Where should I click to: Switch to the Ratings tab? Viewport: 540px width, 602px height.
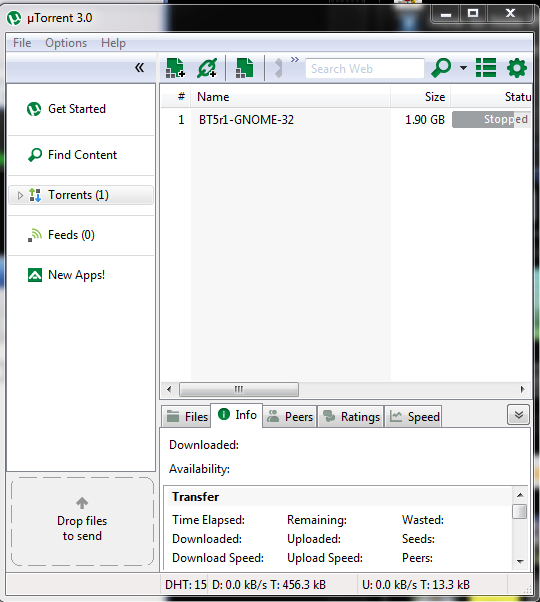coord(351,417)
